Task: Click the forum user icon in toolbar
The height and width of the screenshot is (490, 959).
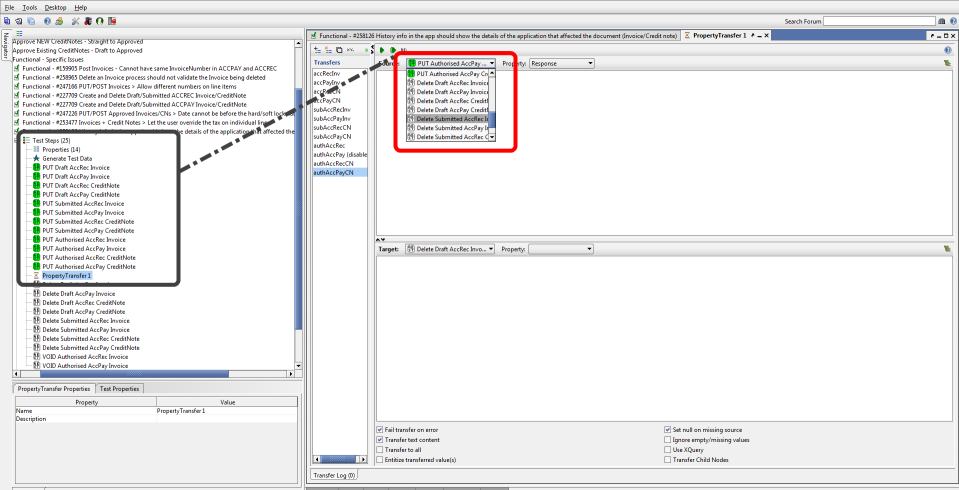Action: click(59, 21)
